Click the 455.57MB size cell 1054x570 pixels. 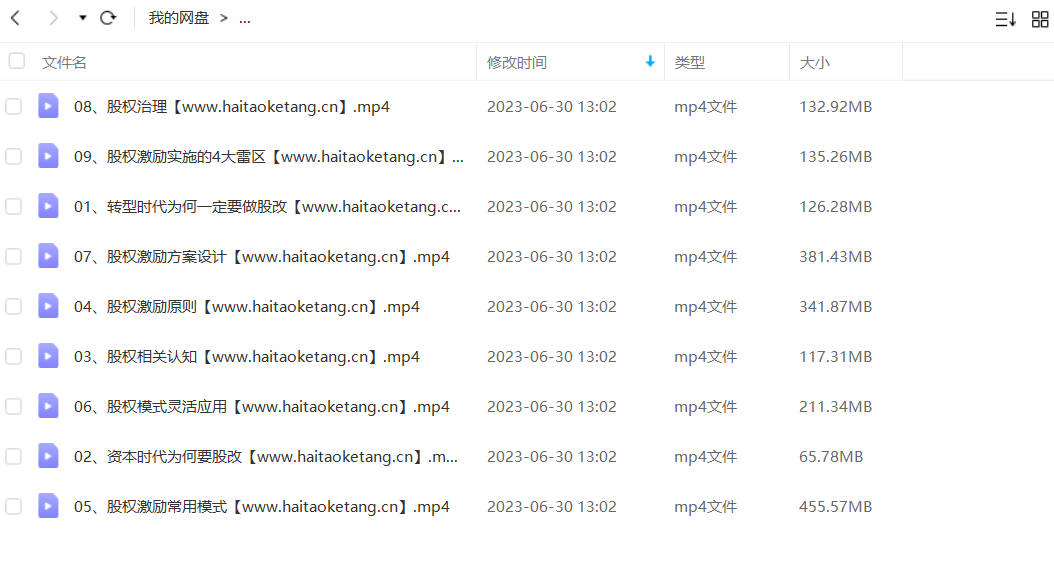[x=836, y=506]
